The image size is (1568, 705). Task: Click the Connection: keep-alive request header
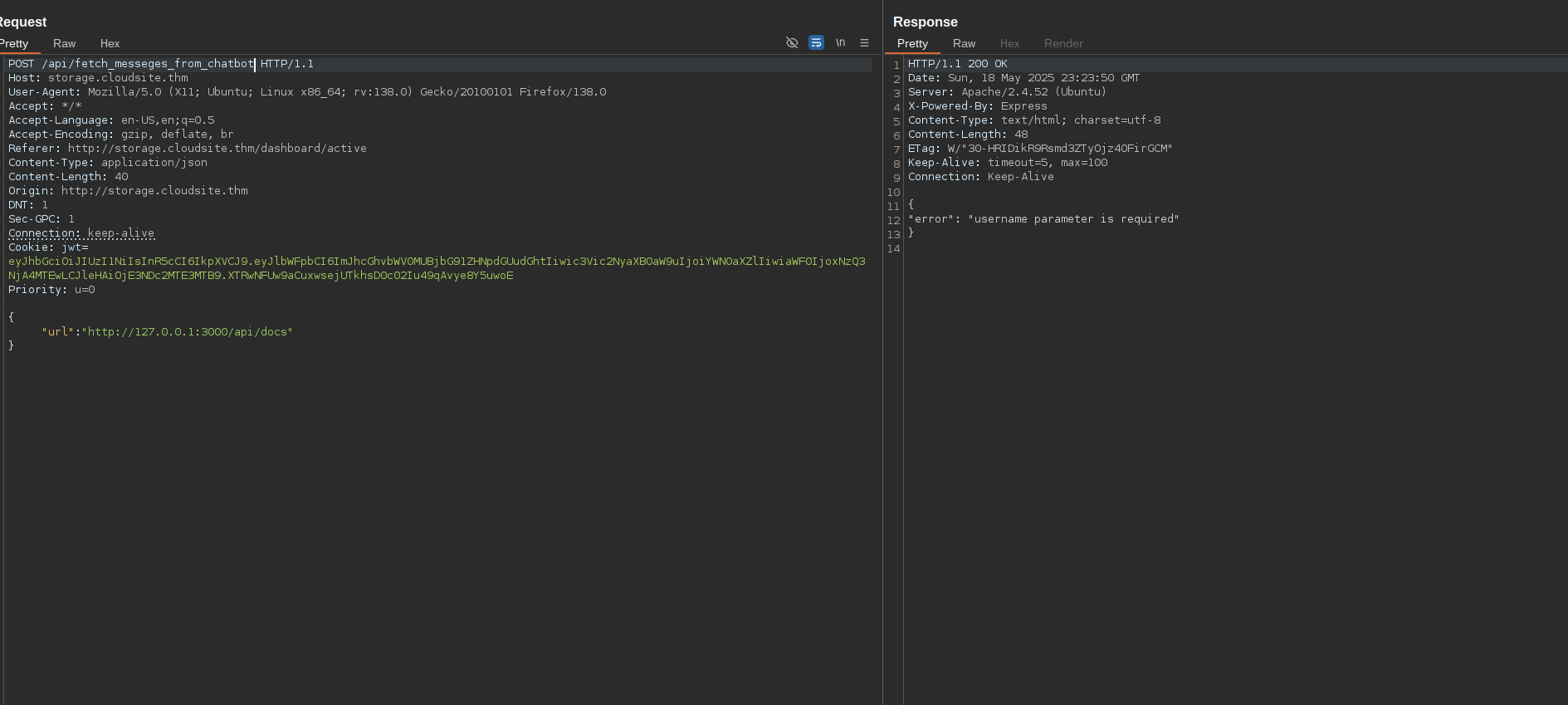coord(81,233)
